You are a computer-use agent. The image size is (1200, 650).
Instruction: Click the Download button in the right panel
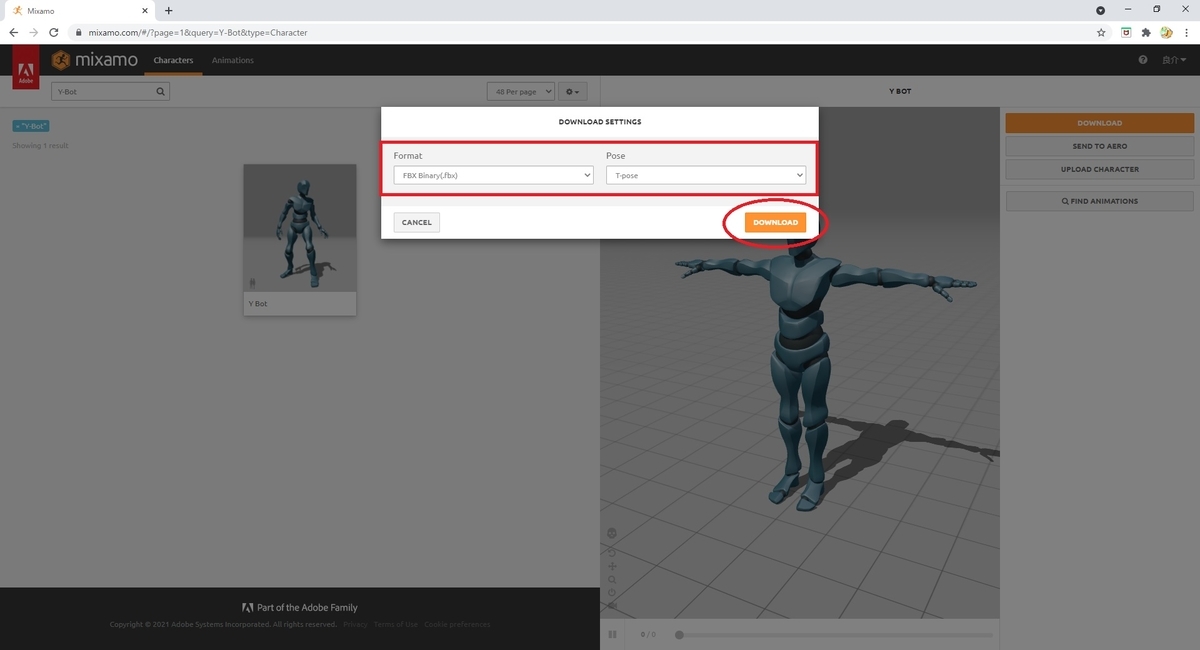(1099, 123)
